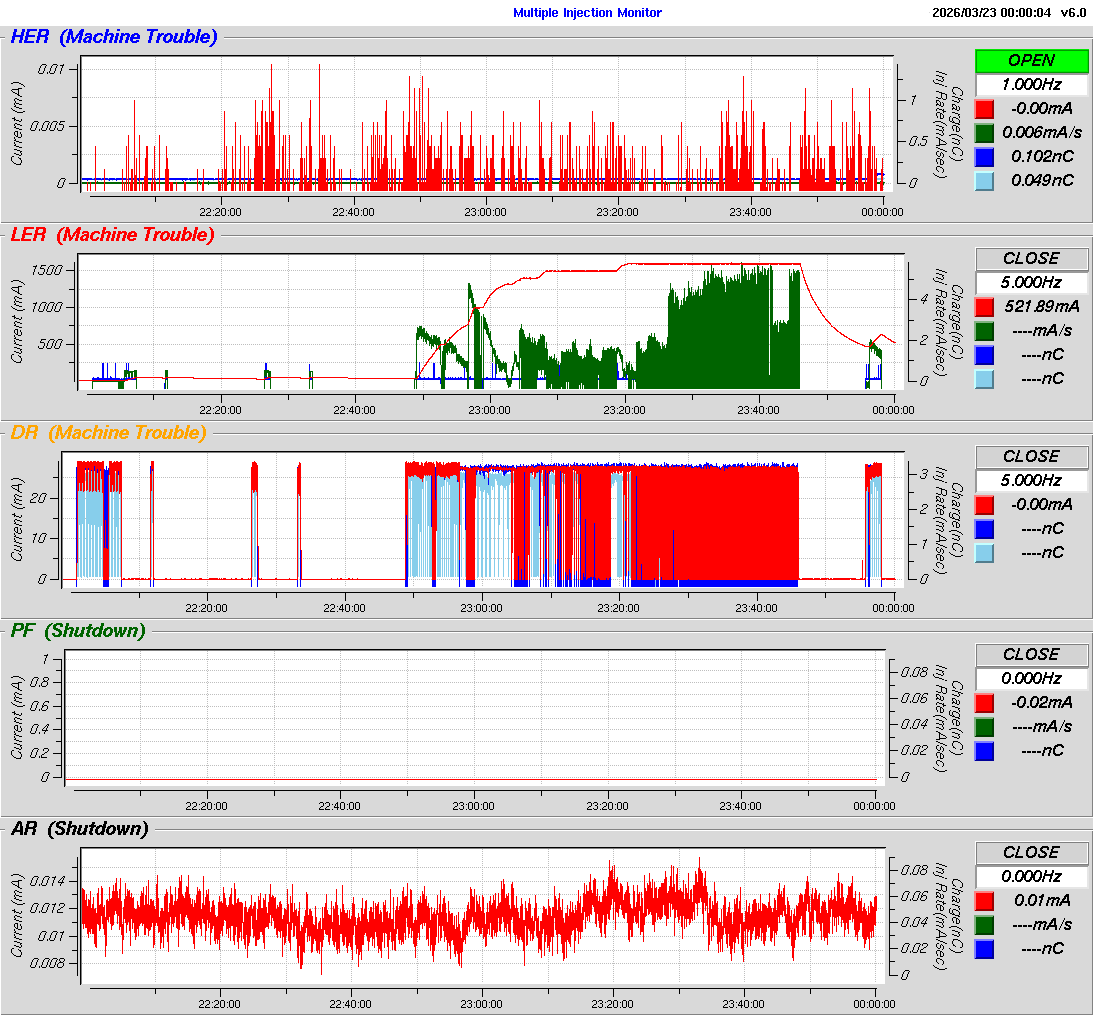
Task: Click the Multiple Injection Monitor title text
Action: coord(587,13)
